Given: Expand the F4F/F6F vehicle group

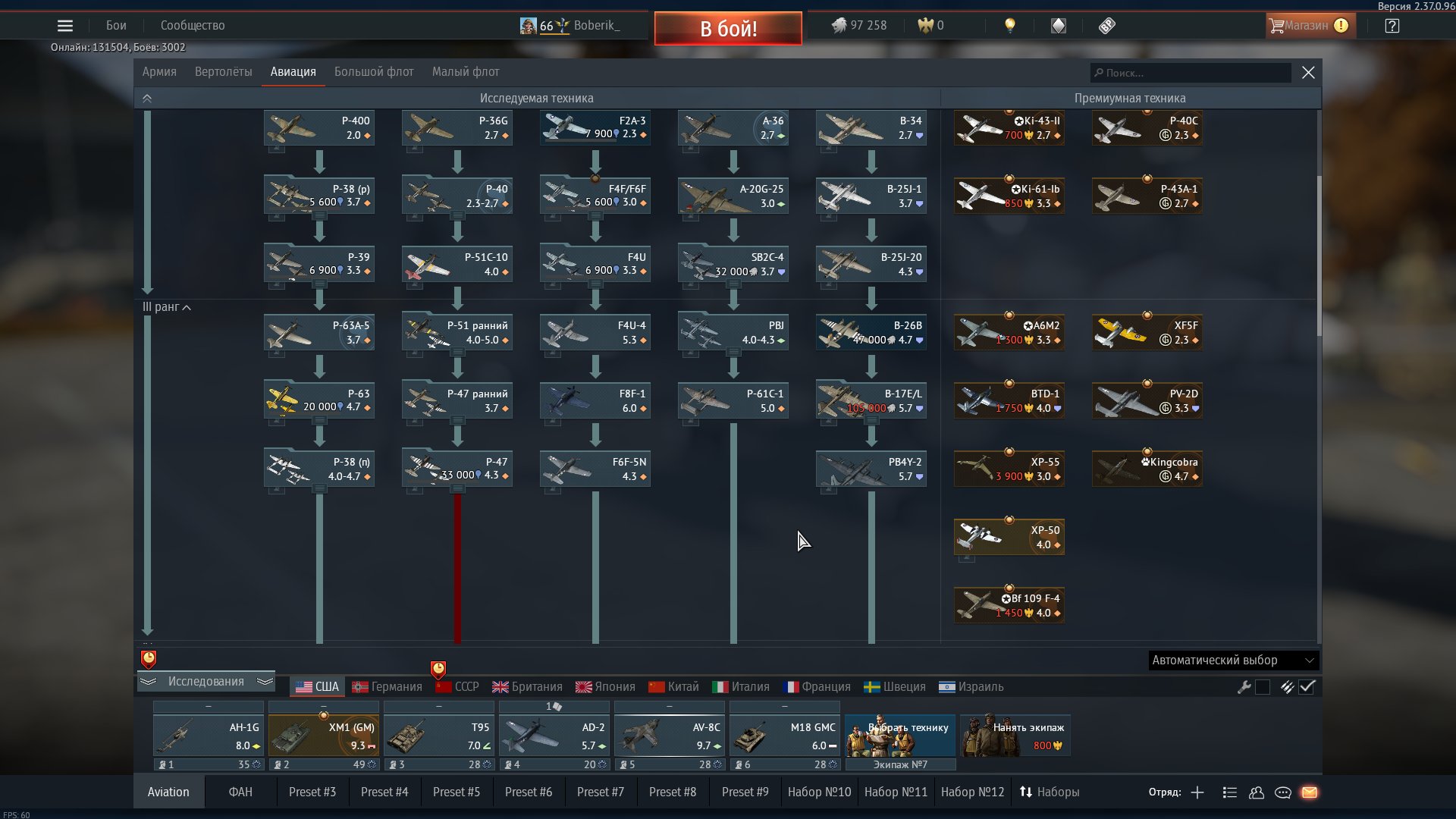Looking at the screenshot, I should coord(595,216).
